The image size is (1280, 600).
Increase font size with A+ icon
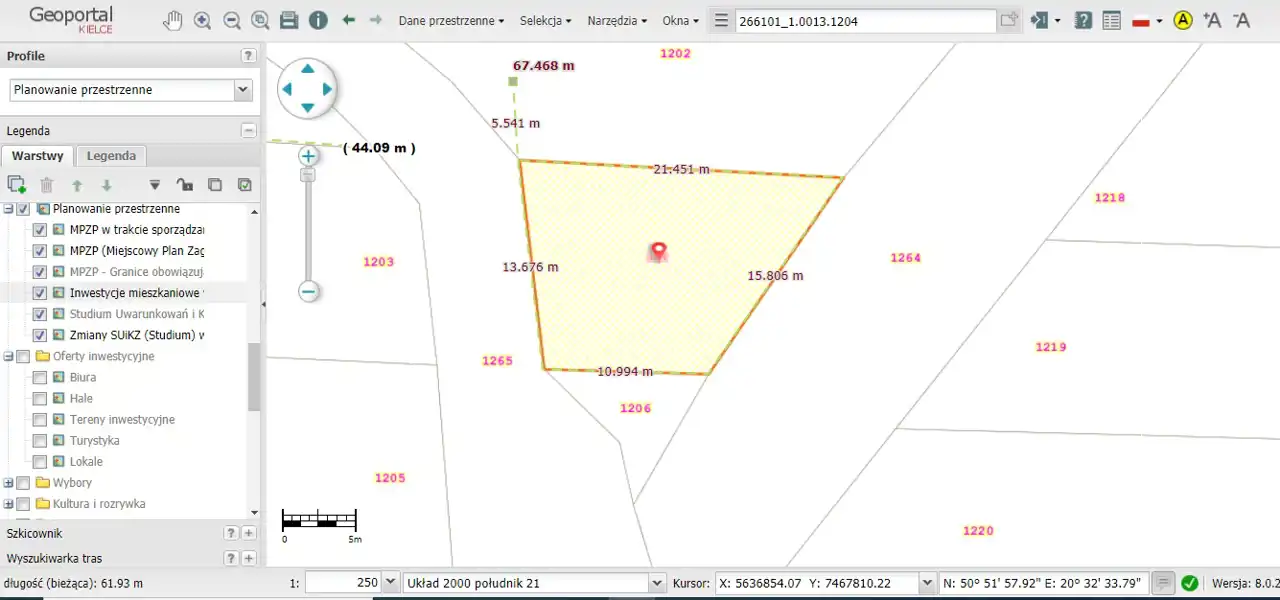(1212, 20)
